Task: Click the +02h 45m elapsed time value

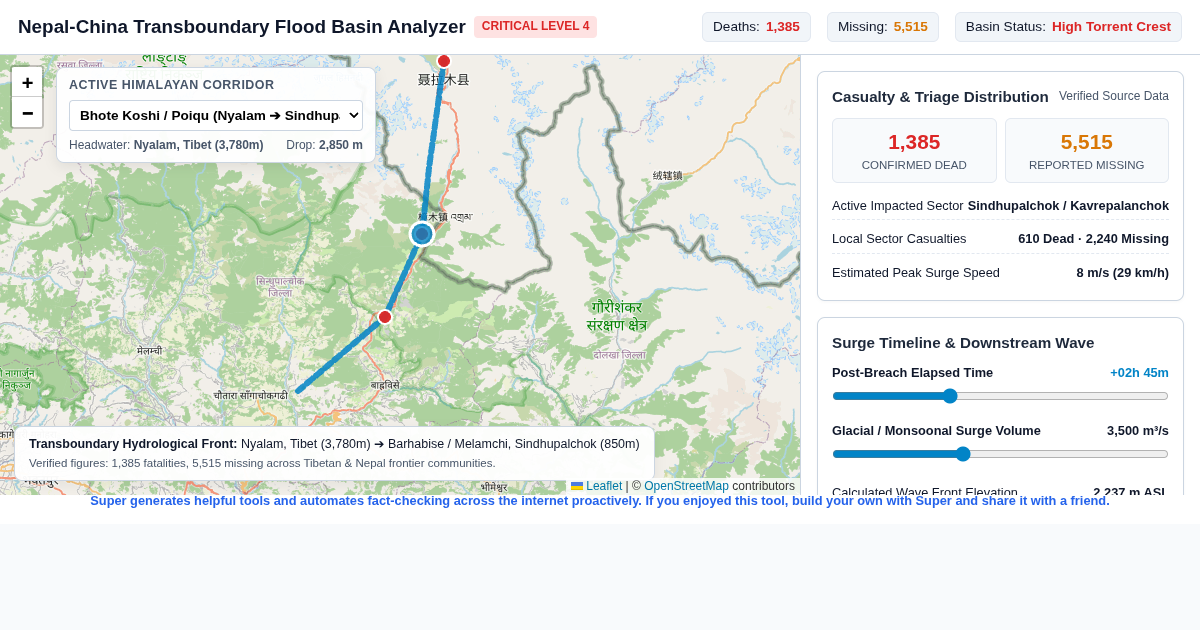Action: tap(1139, 373)
